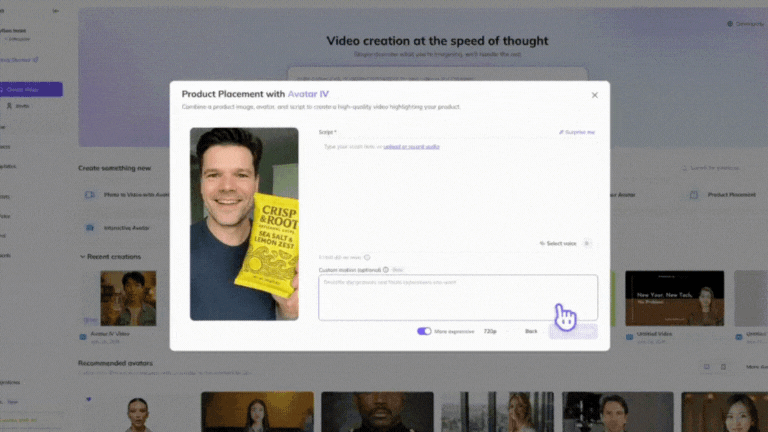Click the Surprise me script generator

click(577, 132)
